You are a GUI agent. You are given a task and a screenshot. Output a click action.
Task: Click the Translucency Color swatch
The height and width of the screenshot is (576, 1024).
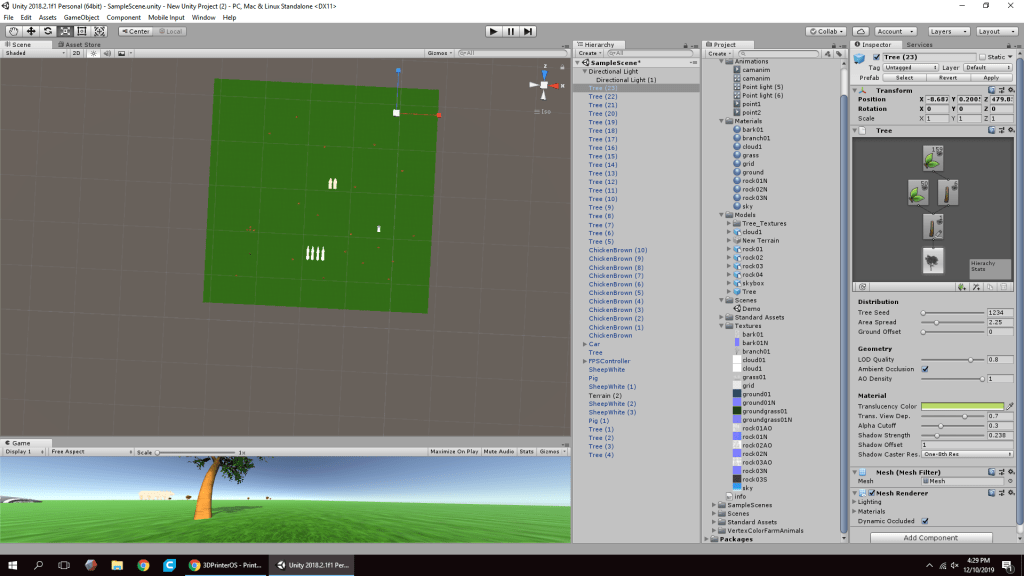coord(962,406)
